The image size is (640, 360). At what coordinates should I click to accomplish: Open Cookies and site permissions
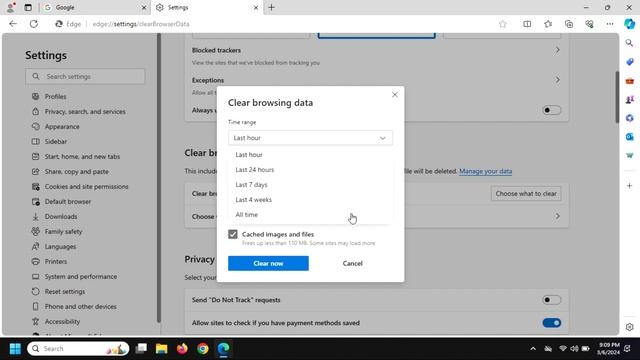[86, 187]
